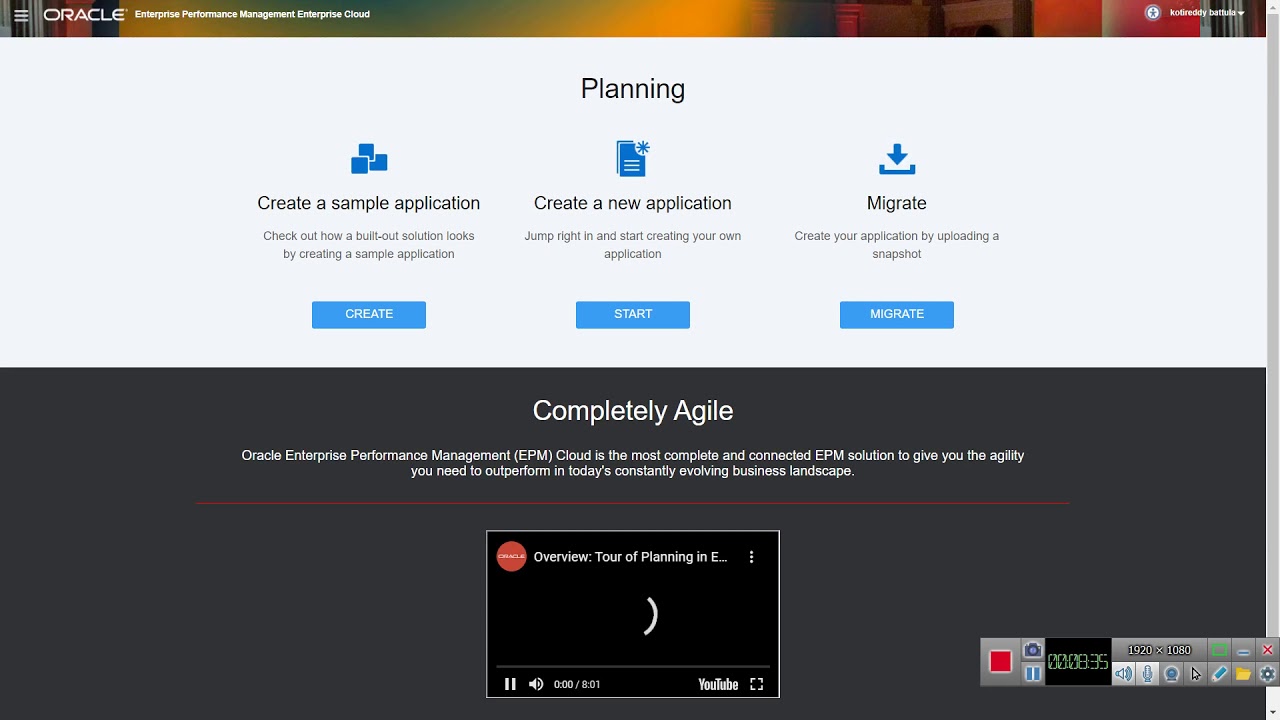Image resolution: width=1280 pixels, height=720 pixels.
Task: Enter fullscreen on the video player
Action: click(x=757, y=684)
